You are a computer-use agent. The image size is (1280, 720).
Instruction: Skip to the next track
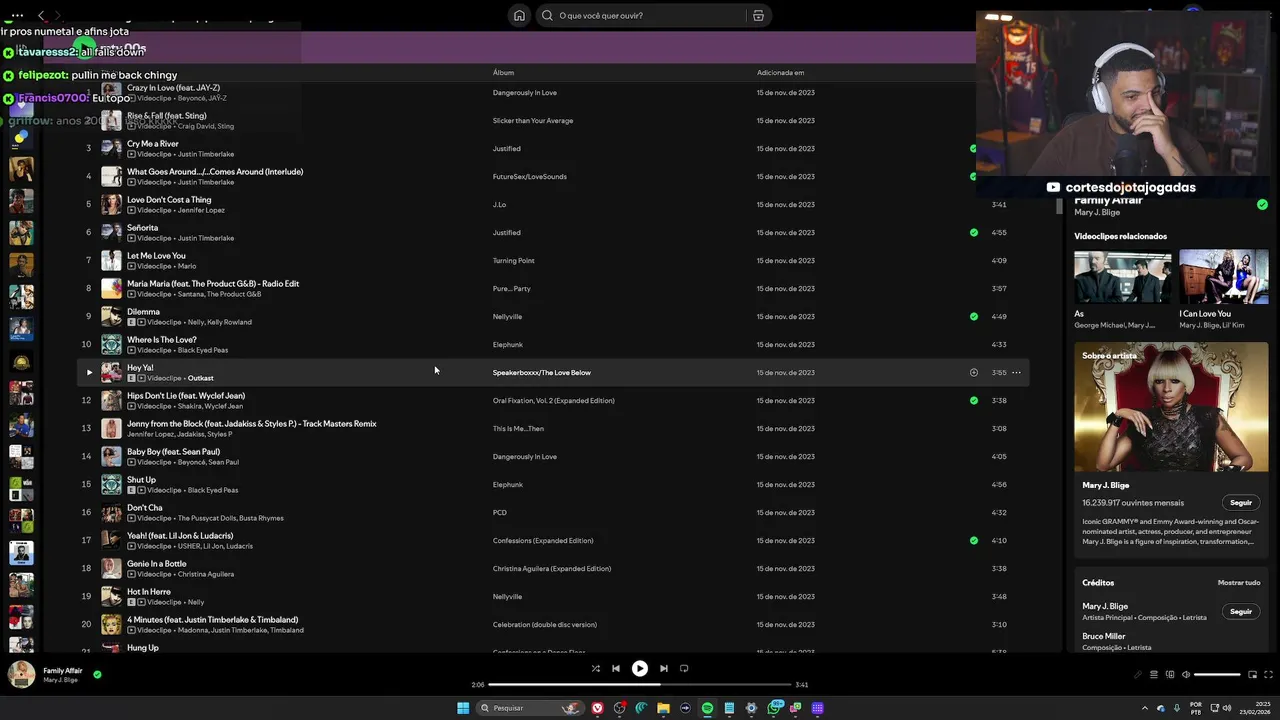[663, 668]
